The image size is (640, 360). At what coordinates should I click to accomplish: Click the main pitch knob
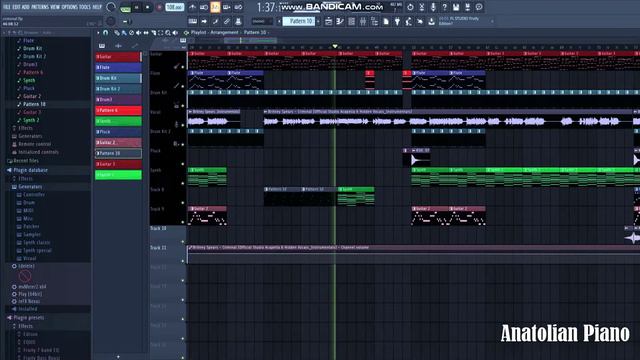(111, 21)
